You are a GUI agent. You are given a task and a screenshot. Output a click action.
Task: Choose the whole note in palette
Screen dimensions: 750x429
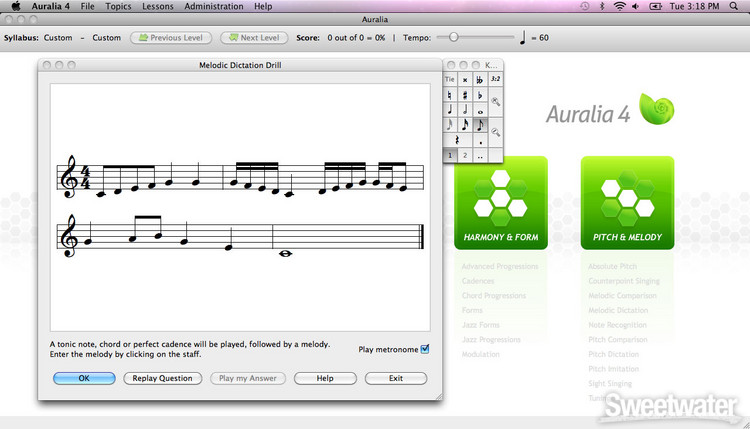tap(481, 110)
